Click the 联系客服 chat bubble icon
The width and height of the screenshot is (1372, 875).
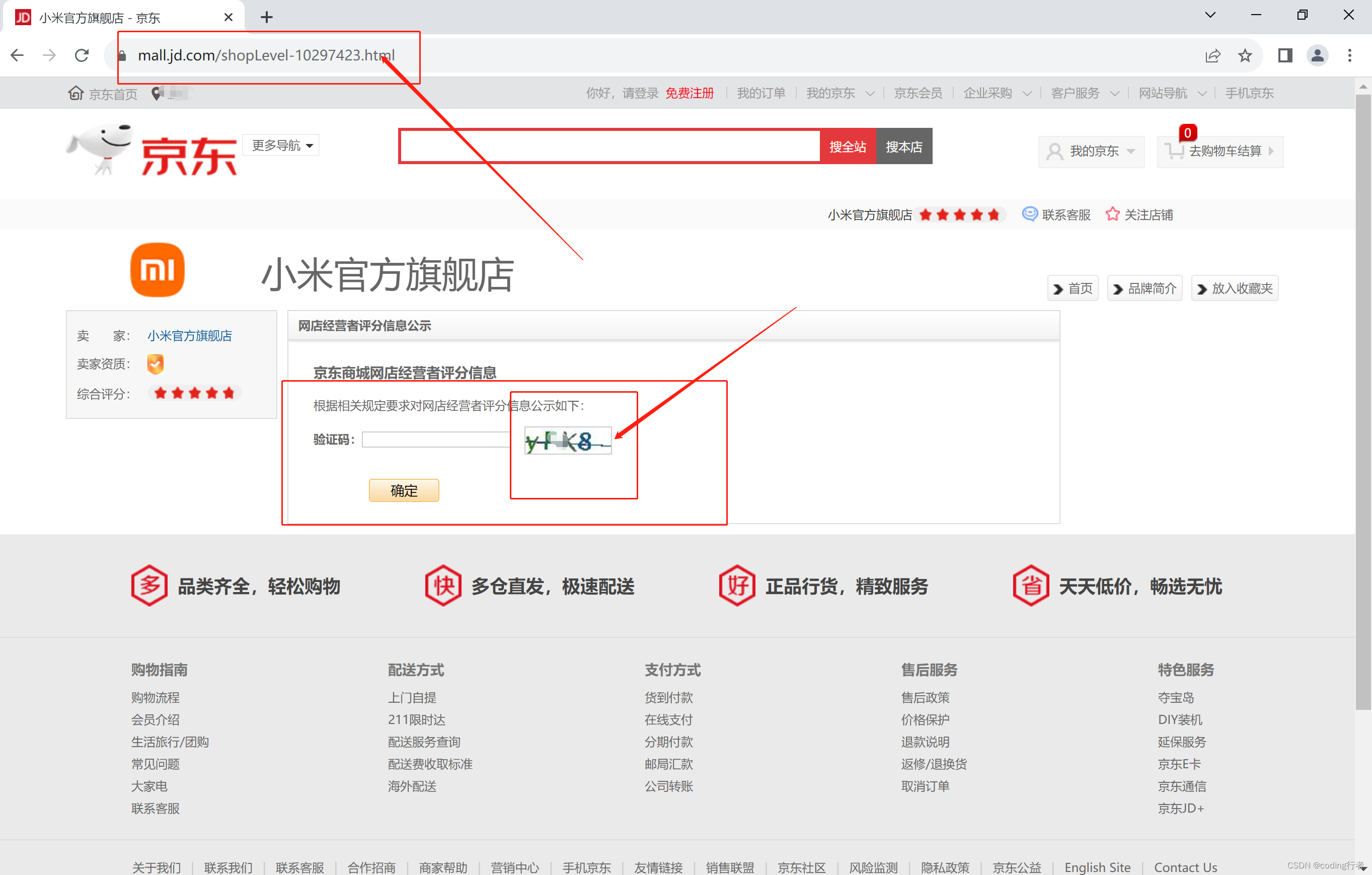click(x=1029, y=214)
